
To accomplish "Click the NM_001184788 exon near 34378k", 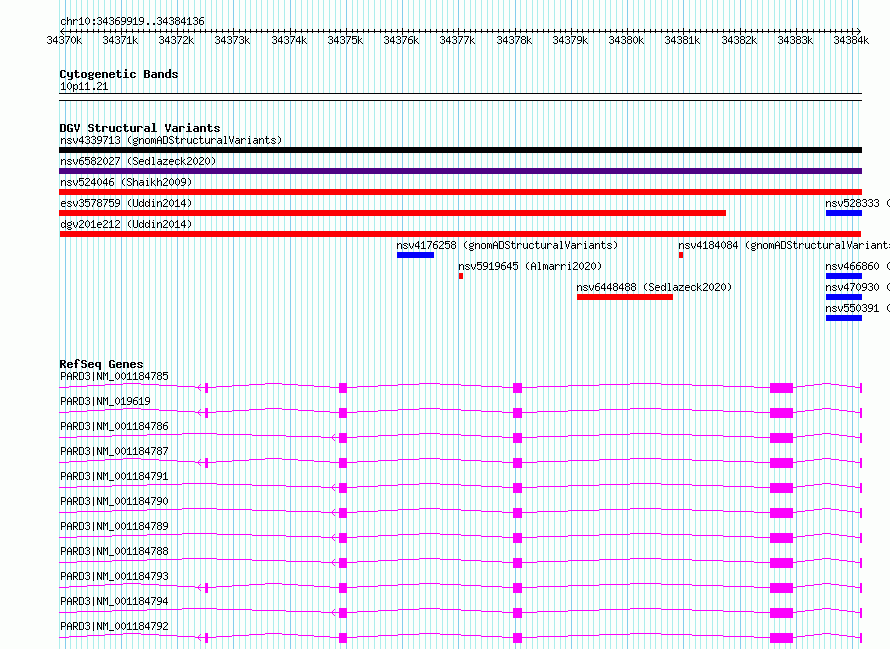I will 517,563.
